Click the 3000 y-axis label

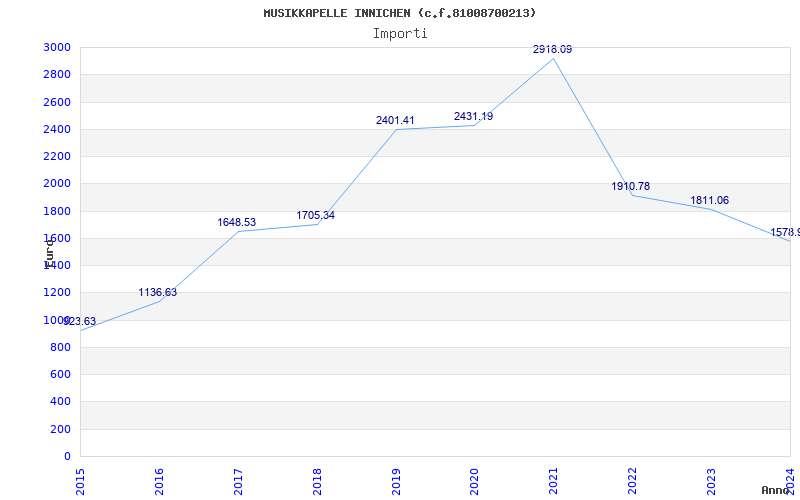tap(57, 47)
